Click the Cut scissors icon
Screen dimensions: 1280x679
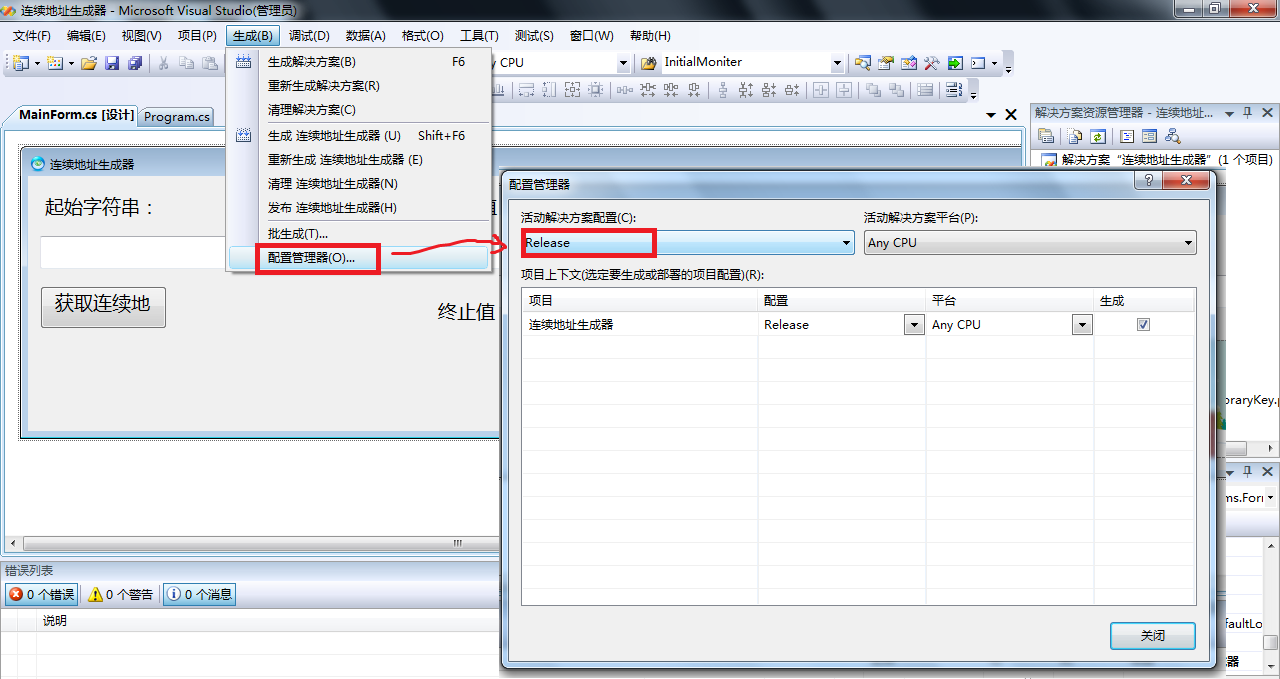(163, 63)
